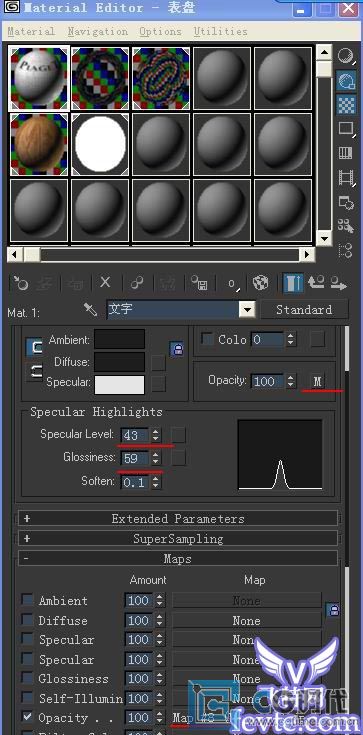This screenshot has width=363, height=735.
Task: Click the Get Material icon
Action: 20,283
